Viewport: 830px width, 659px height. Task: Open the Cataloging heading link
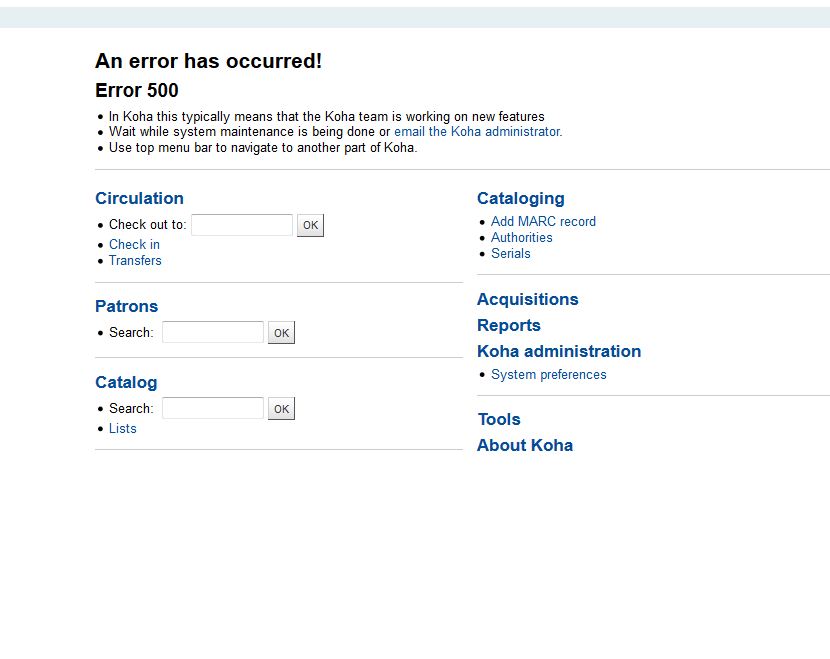(520, 198)
